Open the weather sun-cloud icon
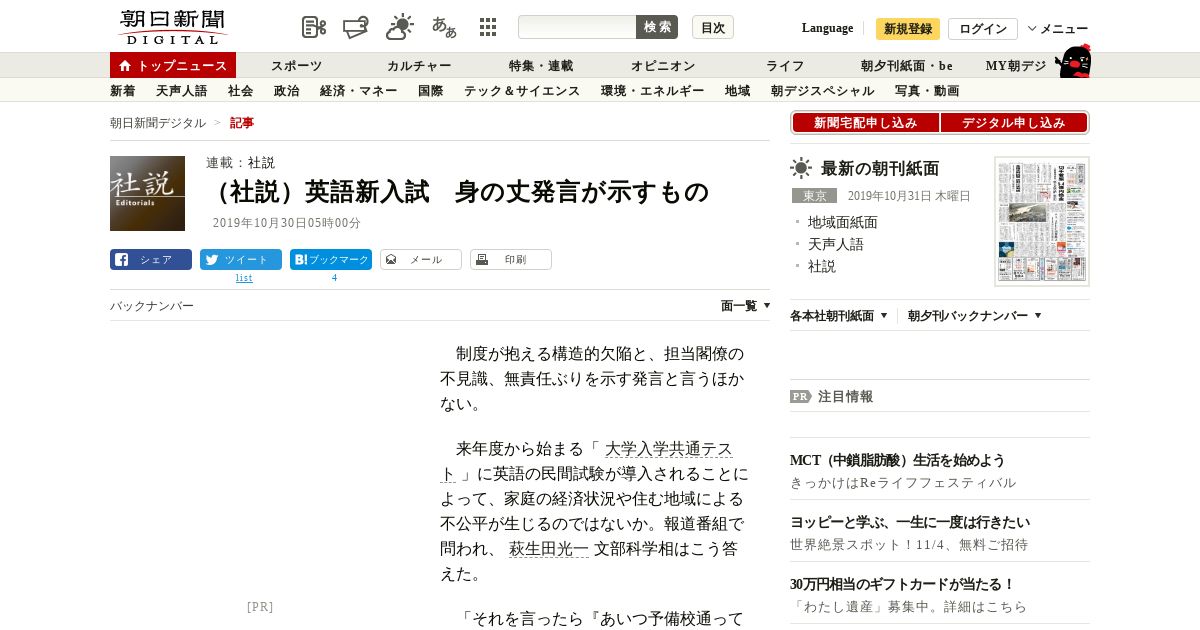The height and width of the screenshot is (630, 1200). coord(400,27)
